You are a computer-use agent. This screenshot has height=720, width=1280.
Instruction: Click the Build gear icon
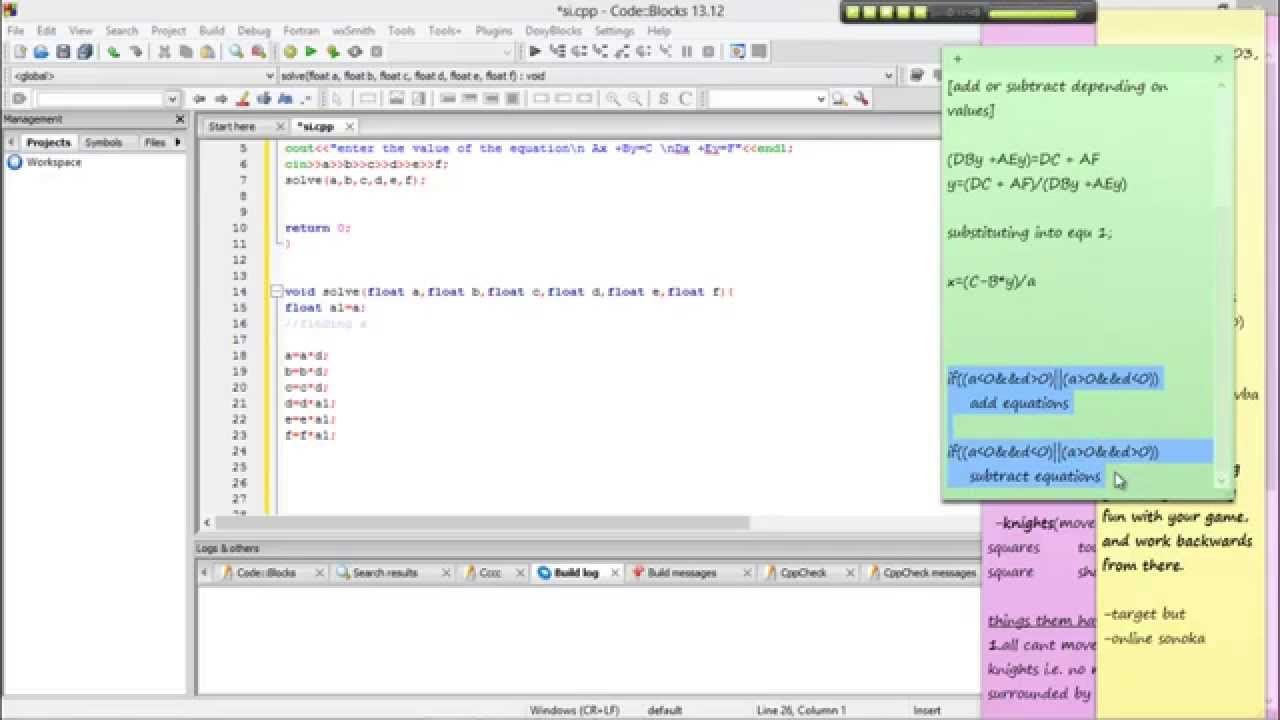[x=290, y=52]
